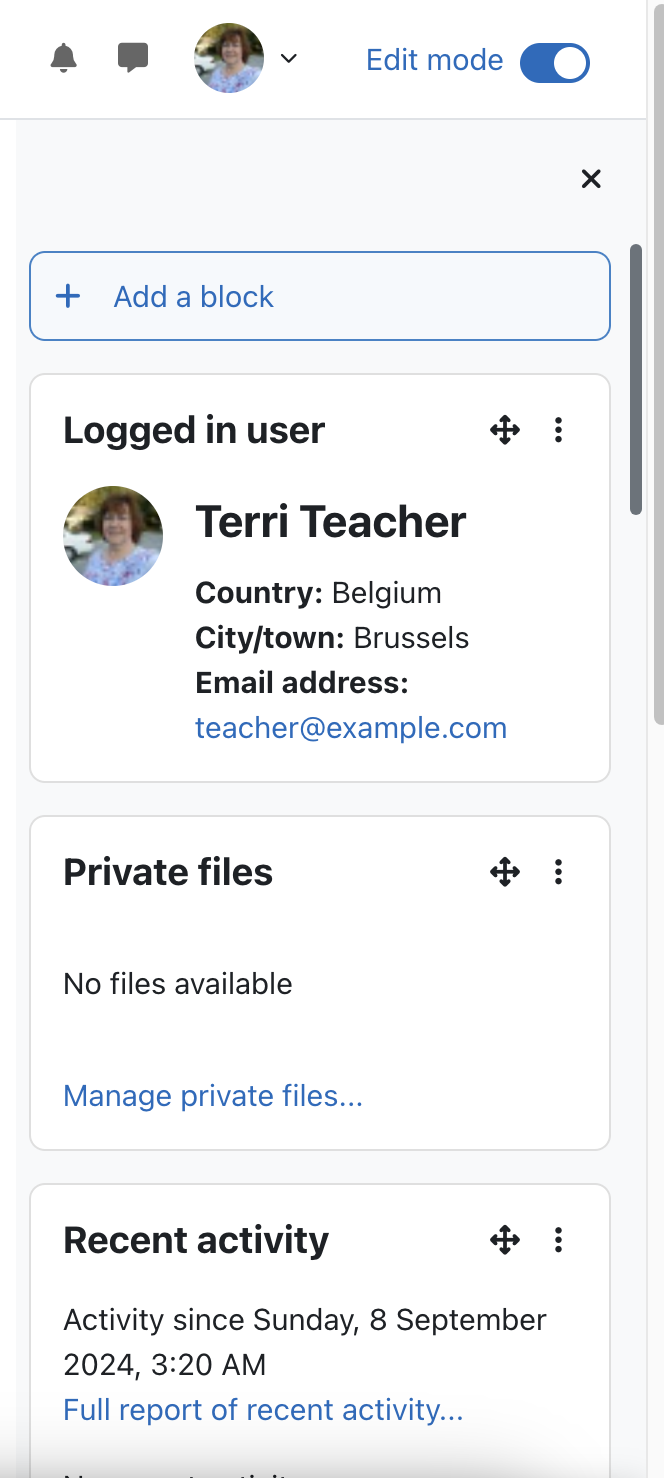This screenshot has height=1478, width=664.
Task: Open the Private files block actions menu
Action: [x=558, y=872]
